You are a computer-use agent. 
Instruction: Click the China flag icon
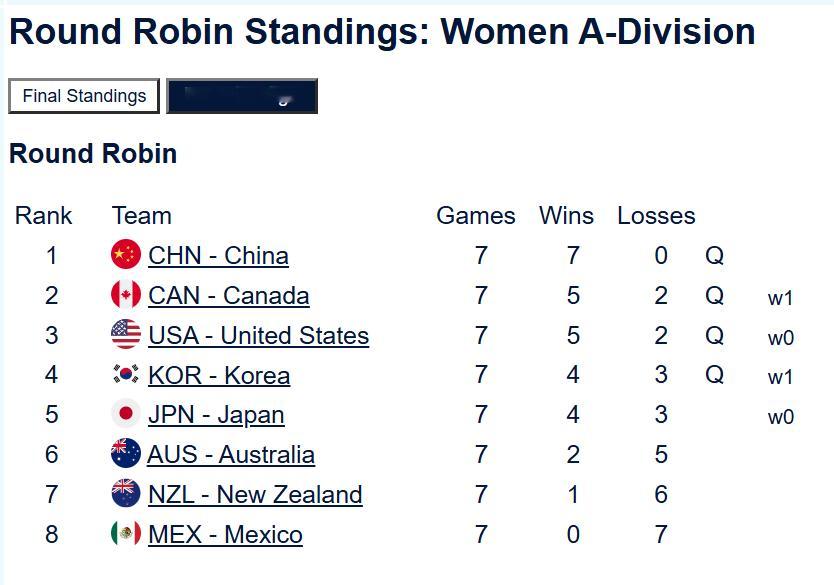[126, 255]
